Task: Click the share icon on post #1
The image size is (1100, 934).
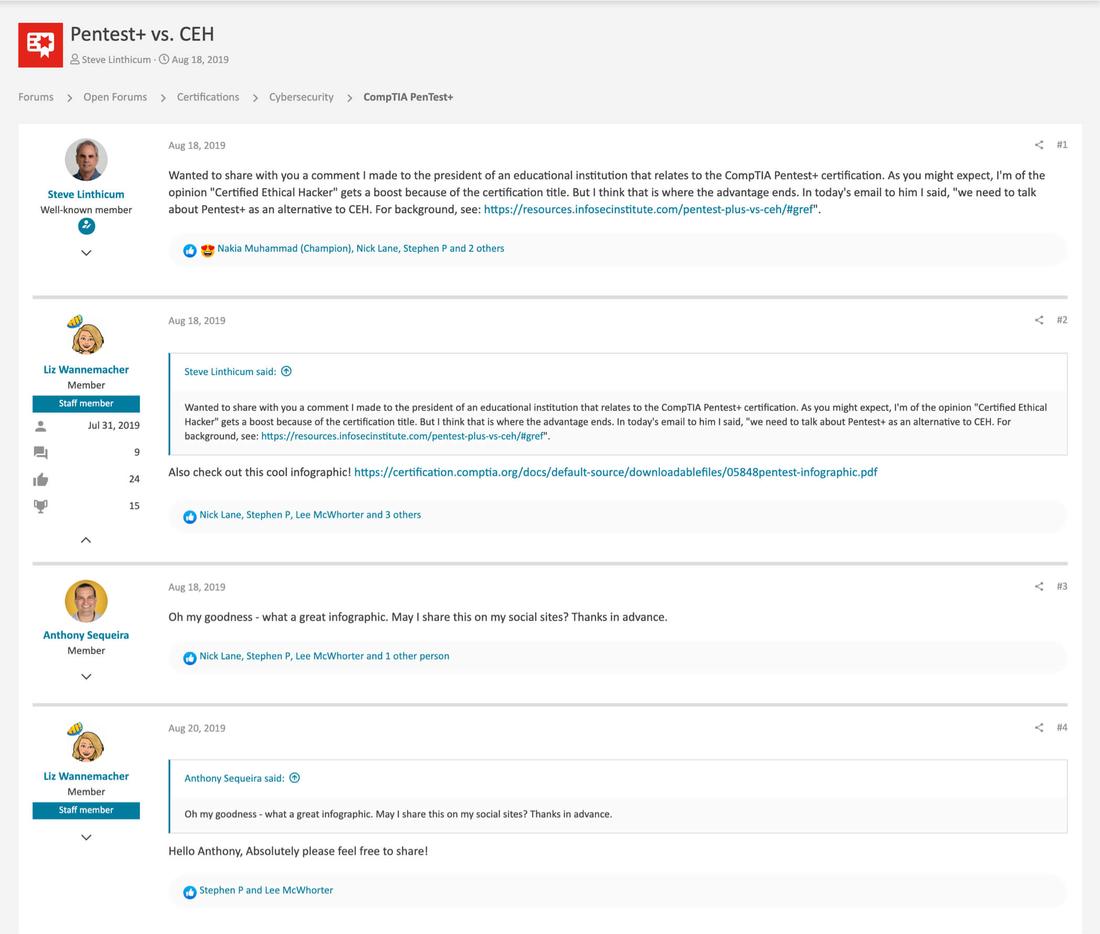Action: pos(1038,144)
